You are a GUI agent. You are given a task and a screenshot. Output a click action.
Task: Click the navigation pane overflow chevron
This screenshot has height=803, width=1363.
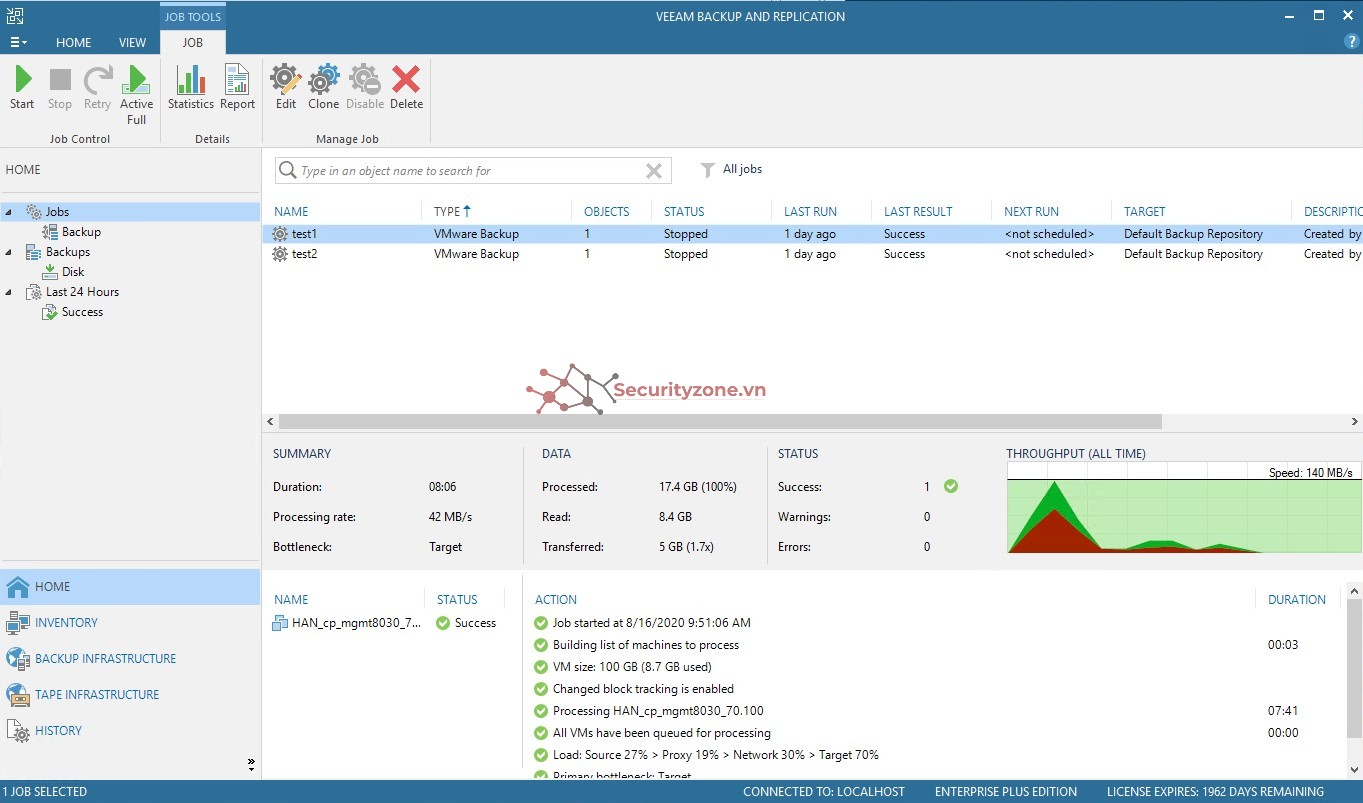pos(251,764)
